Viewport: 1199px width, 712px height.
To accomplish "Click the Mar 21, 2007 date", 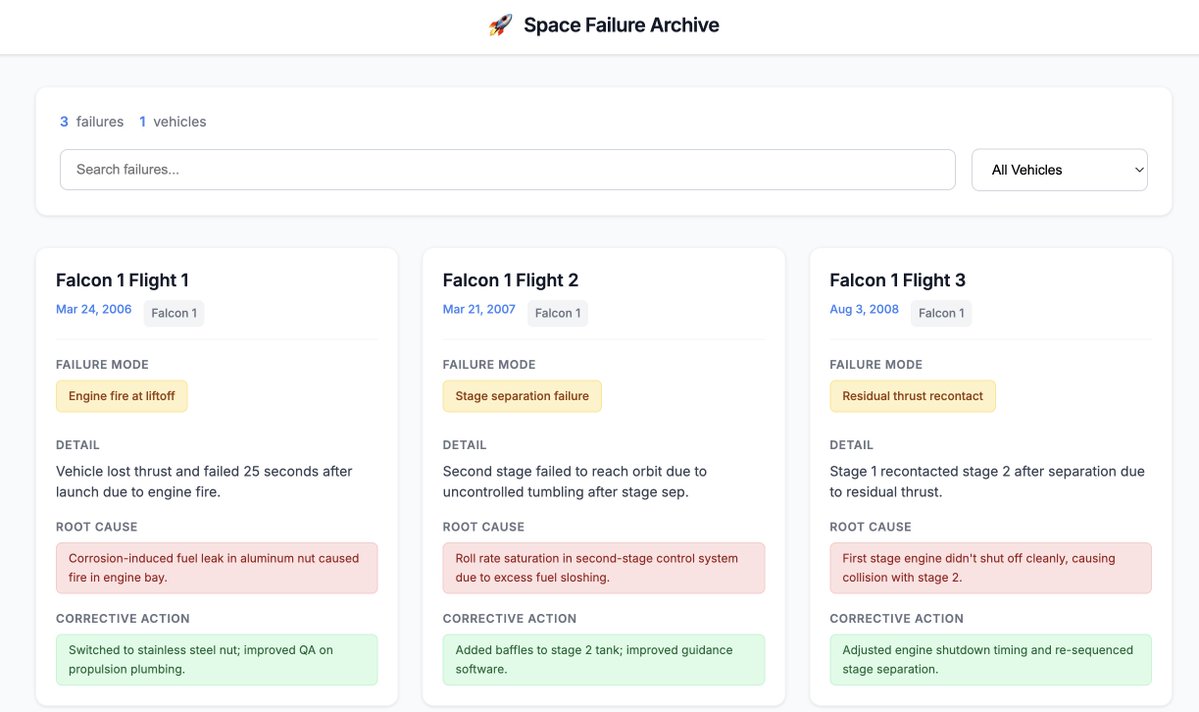I will click(479, 309).
